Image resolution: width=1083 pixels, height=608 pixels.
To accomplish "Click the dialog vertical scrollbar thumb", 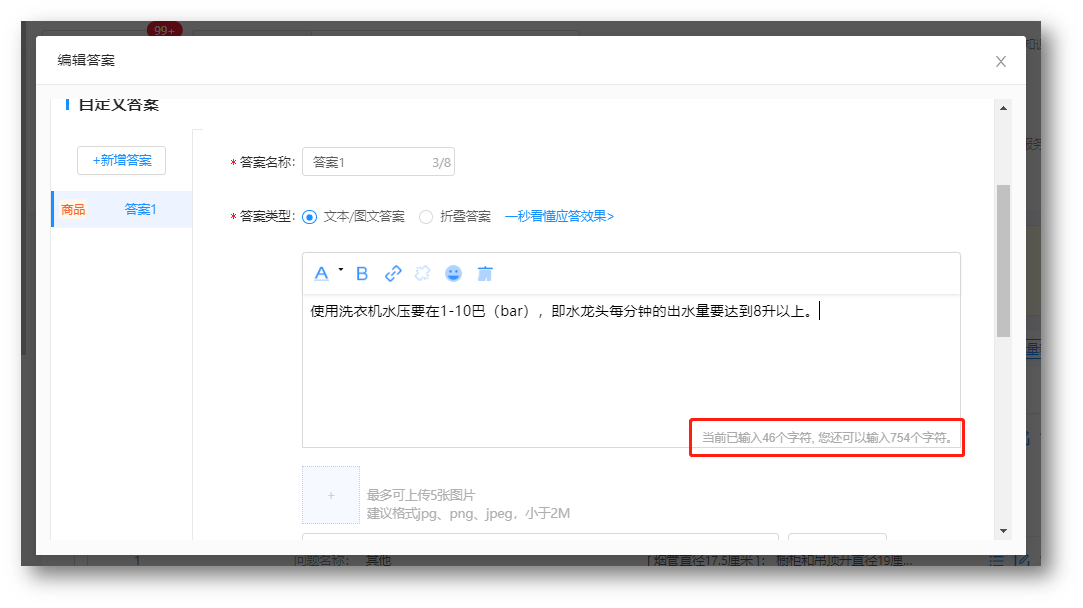I will click(x=1004, y=261).
